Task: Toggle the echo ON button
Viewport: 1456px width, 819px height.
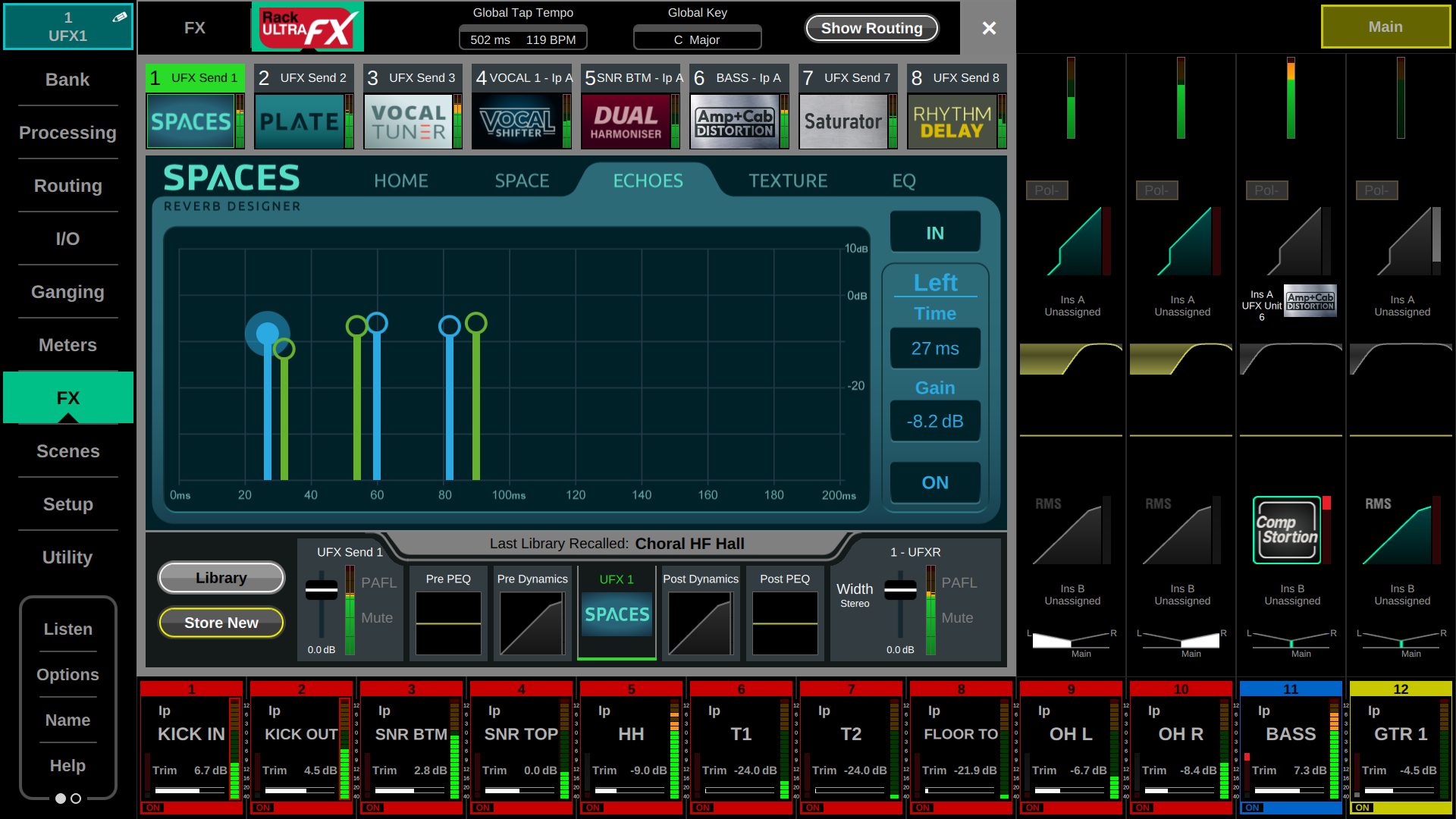Action: click(935, 483)
